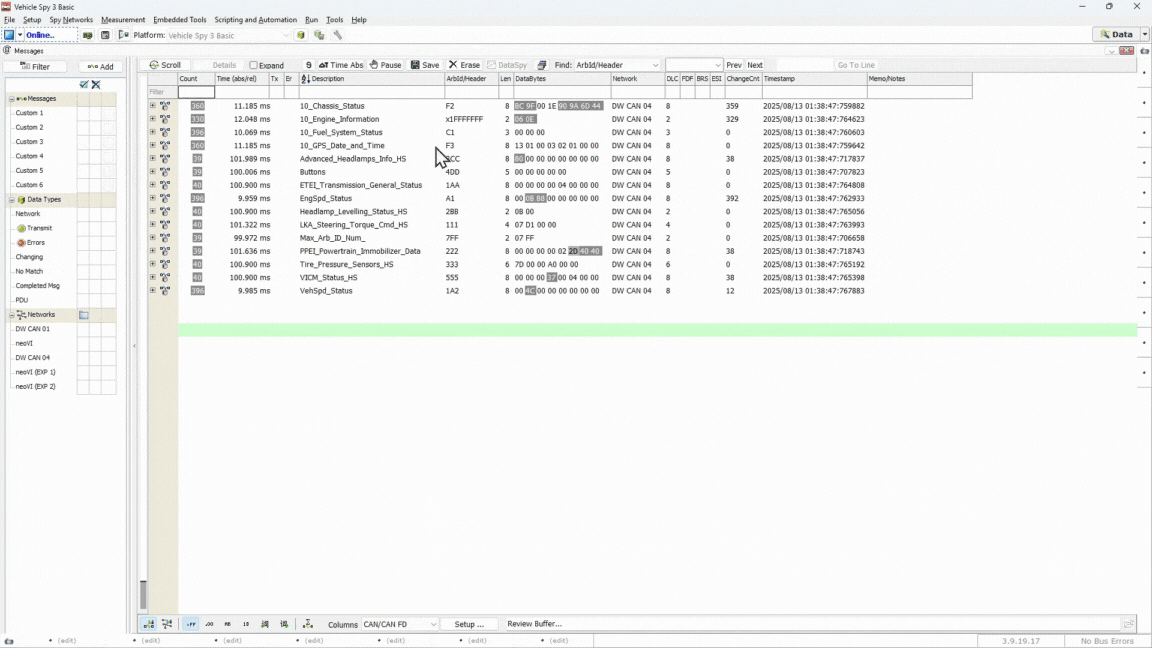The height and width of the screenshot is (648, 1152).
Task: Save the message buffer with Save icon
Action: 425,65
